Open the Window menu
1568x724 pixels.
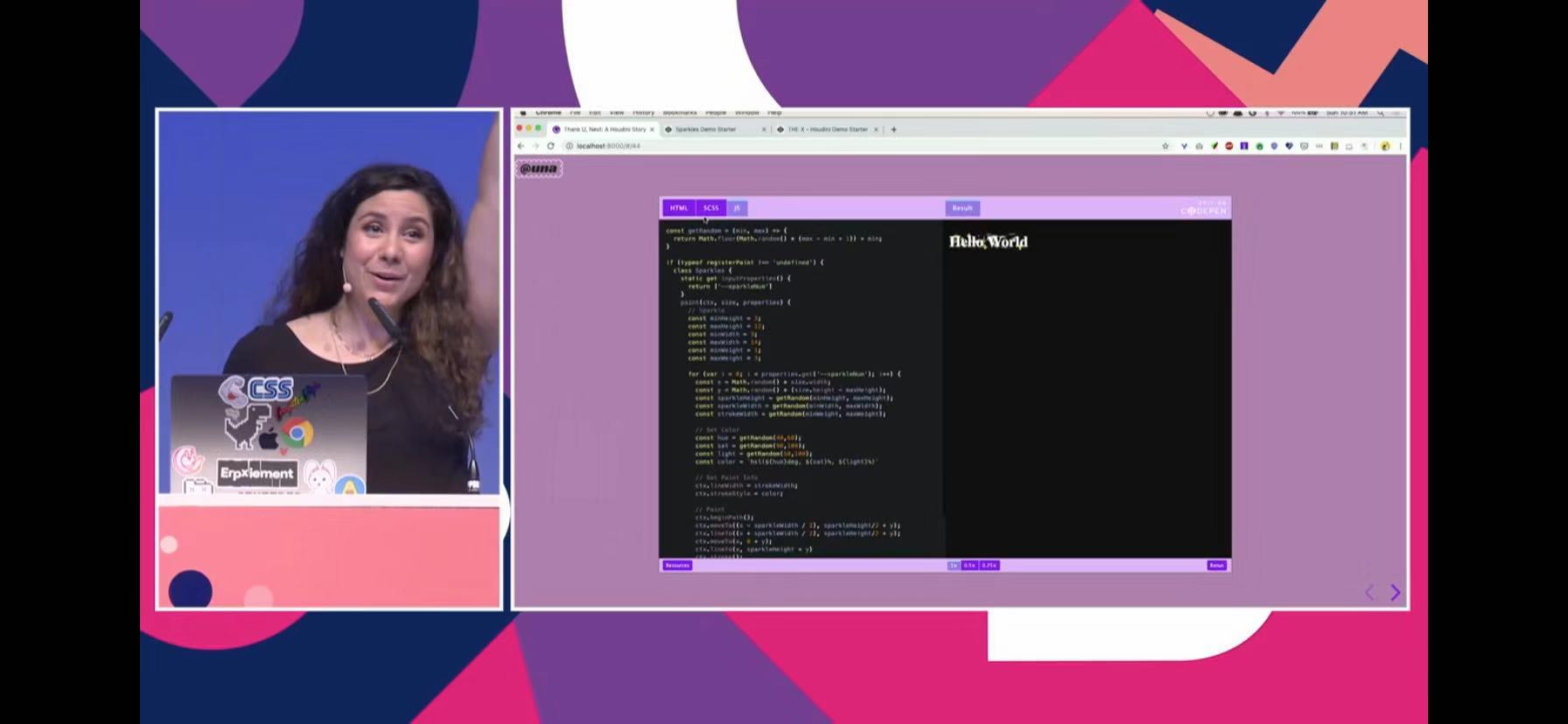(746, 113)
